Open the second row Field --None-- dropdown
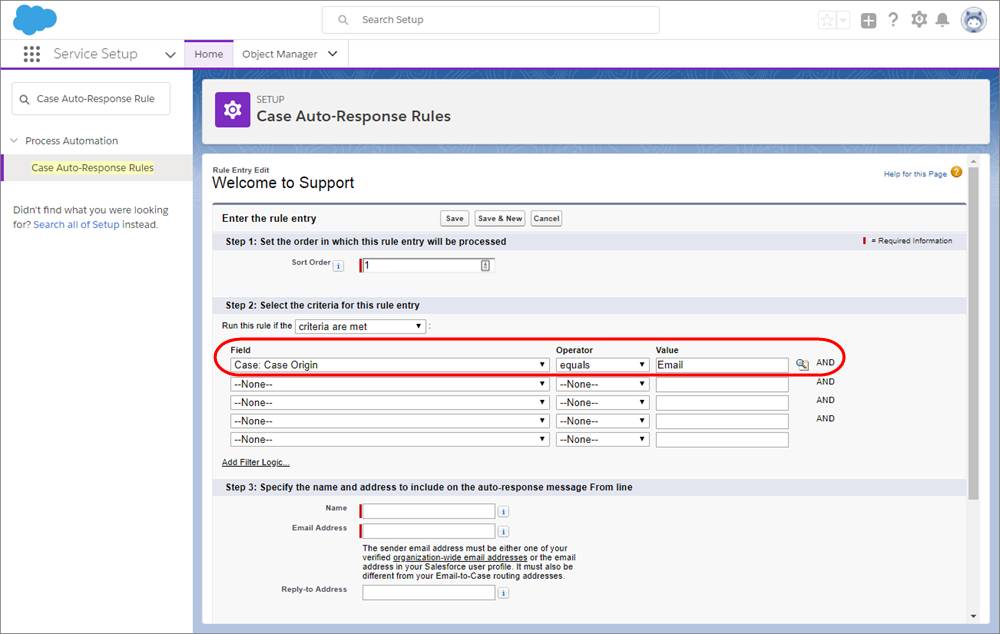 [390, 384]
